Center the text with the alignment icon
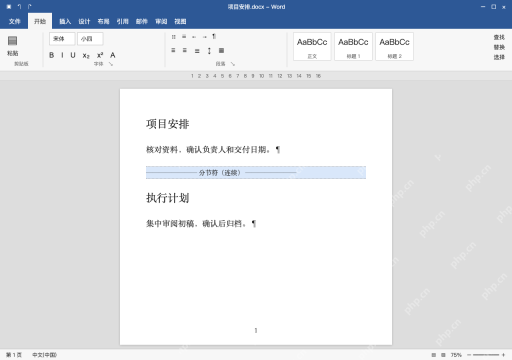 185,50
